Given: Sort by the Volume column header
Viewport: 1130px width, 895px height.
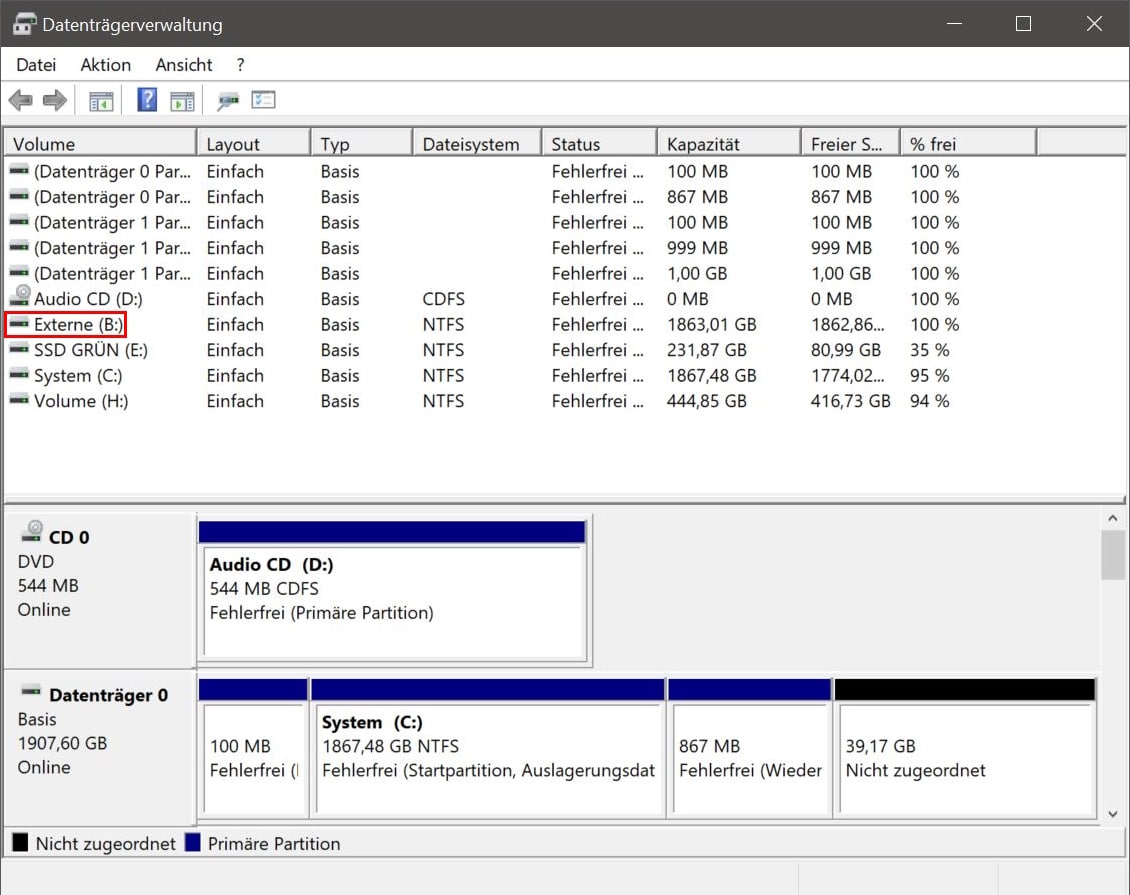Looking at the screenshot, I should pyautogui.click(x=100, y=143).
